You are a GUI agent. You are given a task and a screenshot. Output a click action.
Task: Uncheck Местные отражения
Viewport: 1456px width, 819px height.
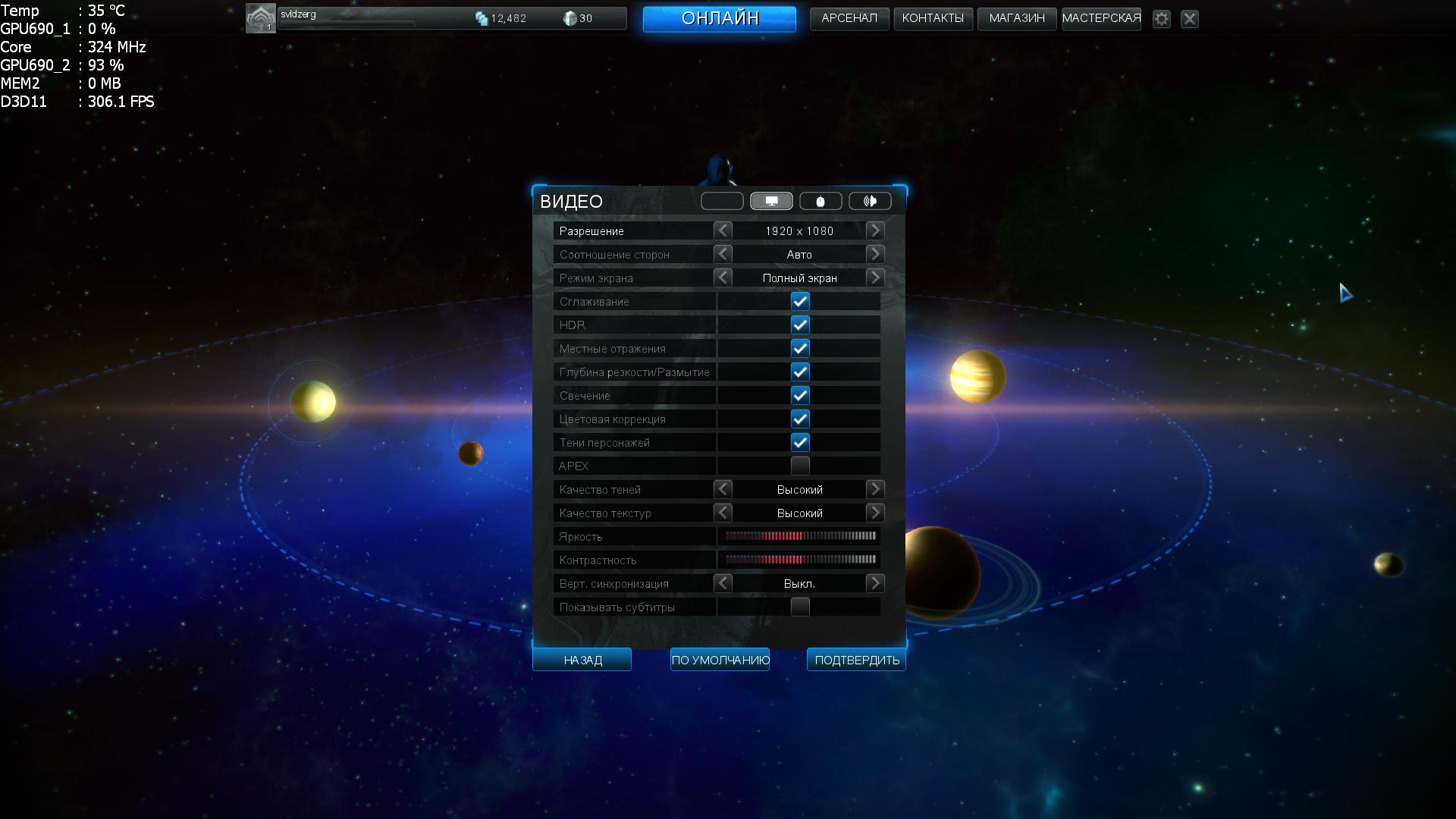click(800, 348)
